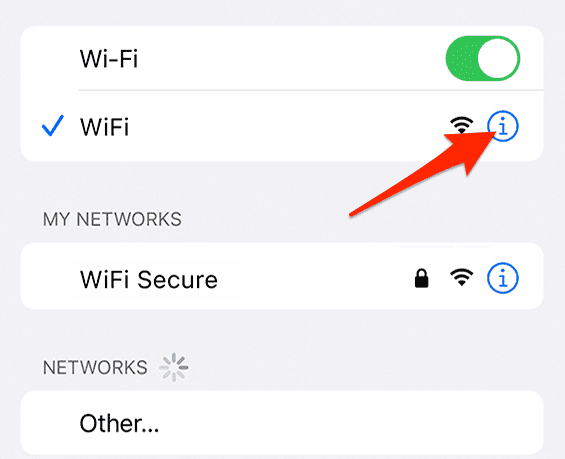
Task: Open info for connected WiFi network
Action: (503, 126)
